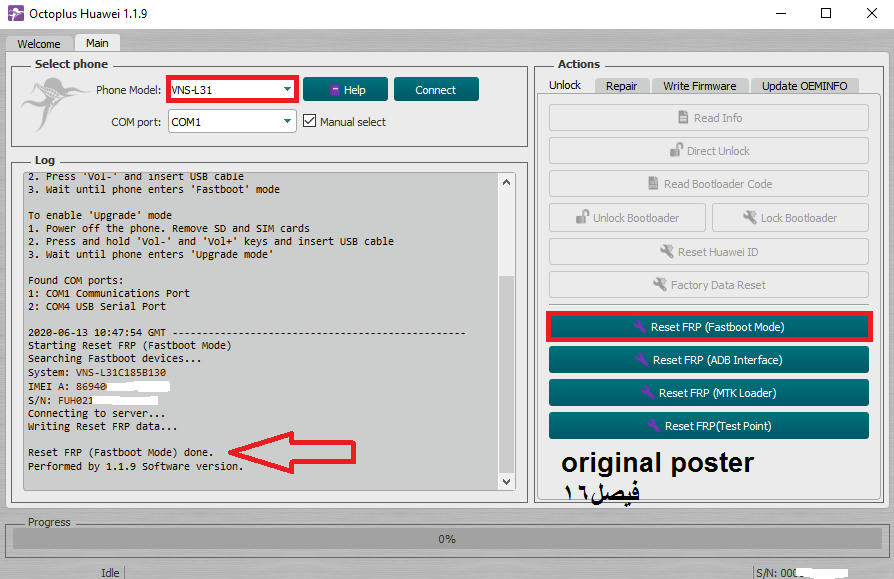Image resolution: width=894 pixels, height=579 pixels.
Task: Click the Idle status bar text
Action: (110, 573)
